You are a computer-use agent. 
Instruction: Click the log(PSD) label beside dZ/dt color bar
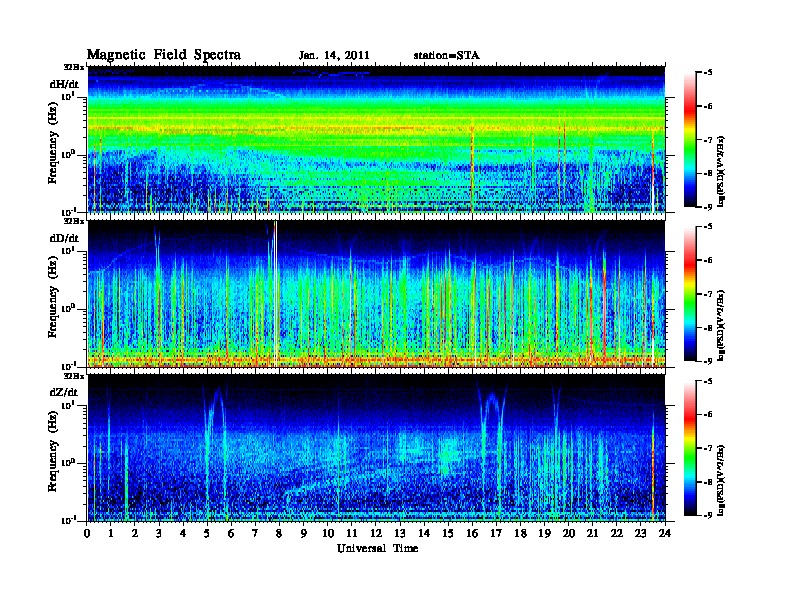[x=722, y=479]
